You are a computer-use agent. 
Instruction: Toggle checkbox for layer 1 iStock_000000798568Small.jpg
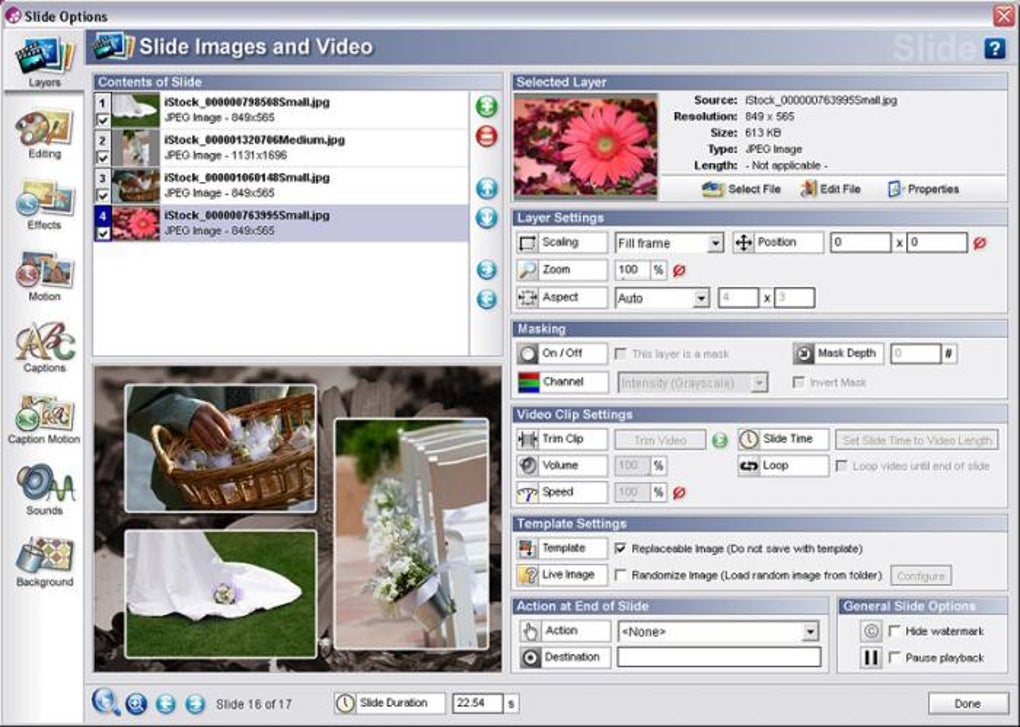point(102,120)
